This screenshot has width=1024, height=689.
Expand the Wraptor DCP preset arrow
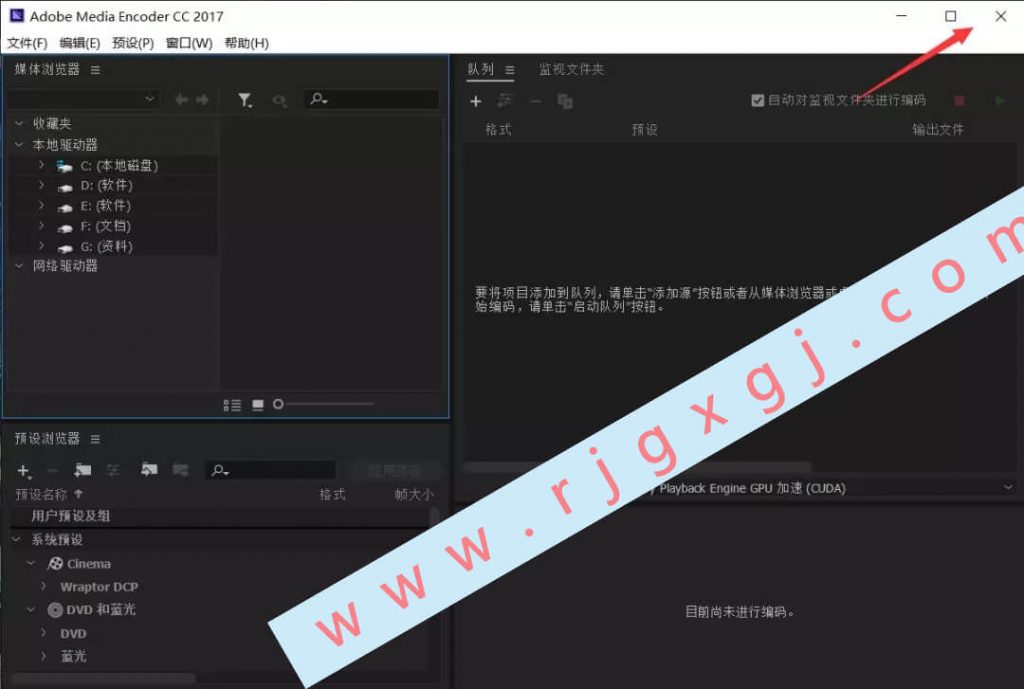(x=44, y=586)
